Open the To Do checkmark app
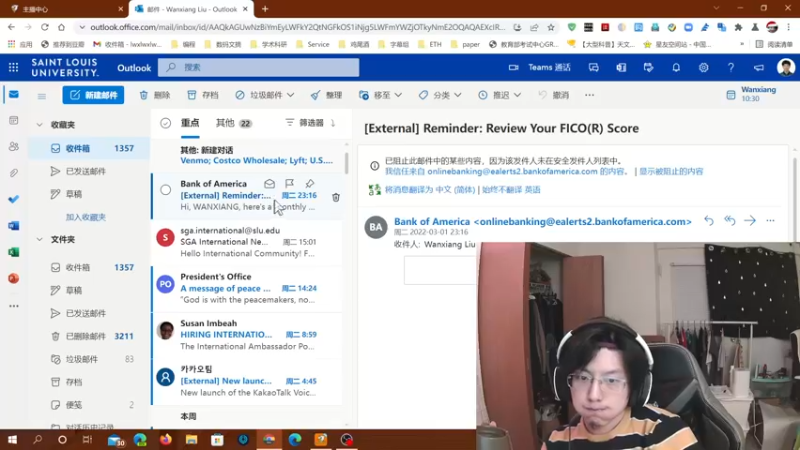Image resolution: width=800 pixels, height=450 pixels. pyautogui.click(x=14, y=199)
